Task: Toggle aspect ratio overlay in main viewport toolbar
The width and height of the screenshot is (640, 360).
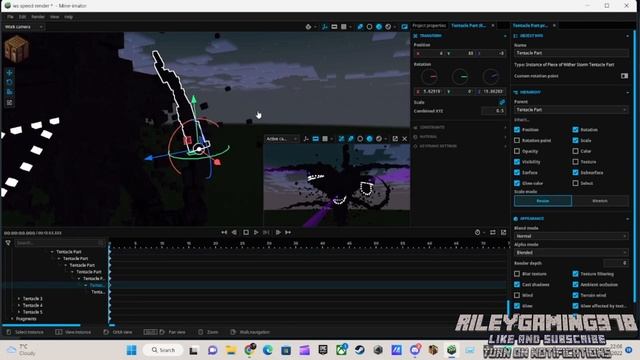Action: click(334, 27)
